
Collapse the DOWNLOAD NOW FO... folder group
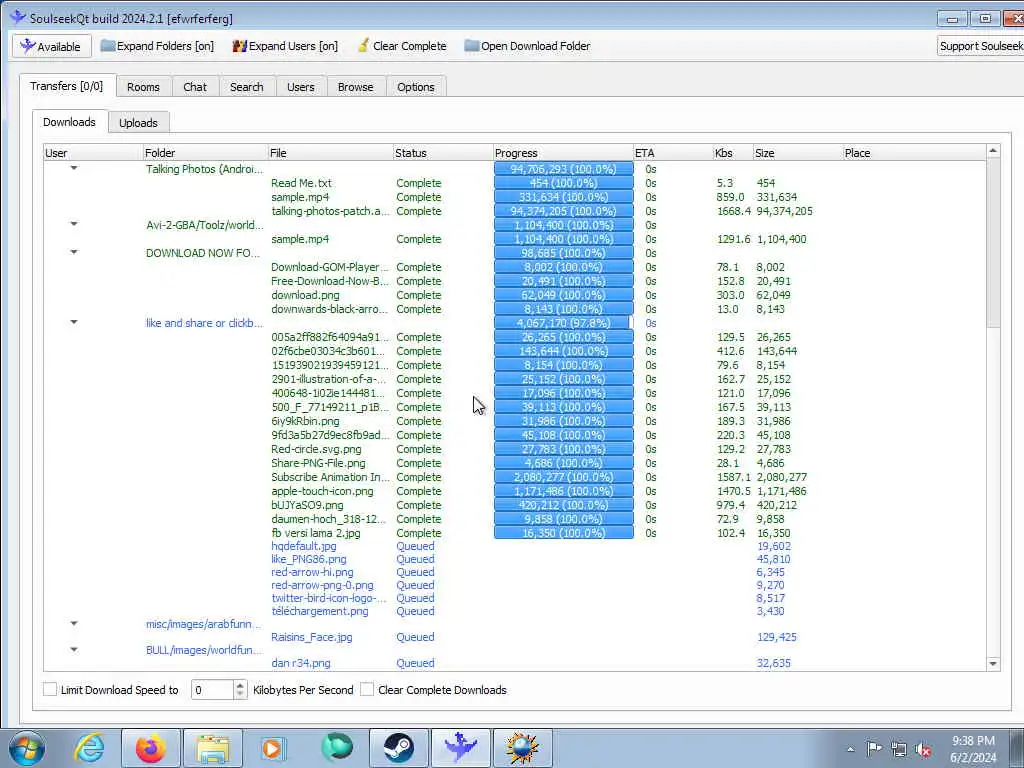[x=74, y=252]
